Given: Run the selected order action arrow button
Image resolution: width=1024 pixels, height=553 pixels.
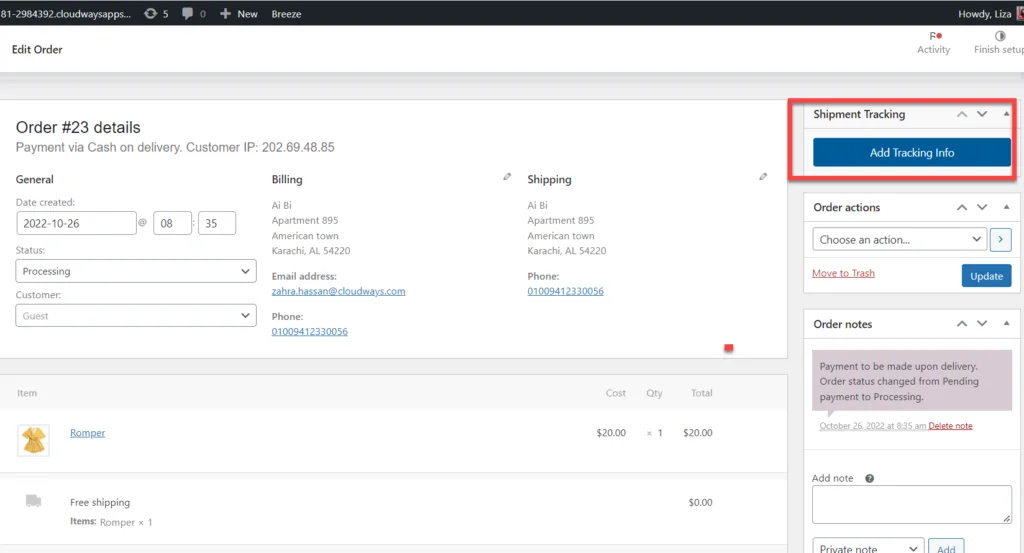Looking at the screenshot, I should 1000,240.
